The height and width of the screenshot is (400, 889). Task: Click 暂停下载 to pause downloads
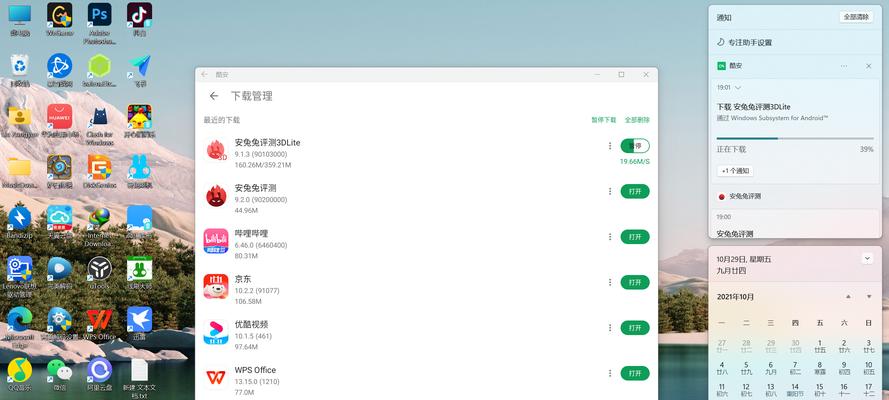click(x=603, y=120)
